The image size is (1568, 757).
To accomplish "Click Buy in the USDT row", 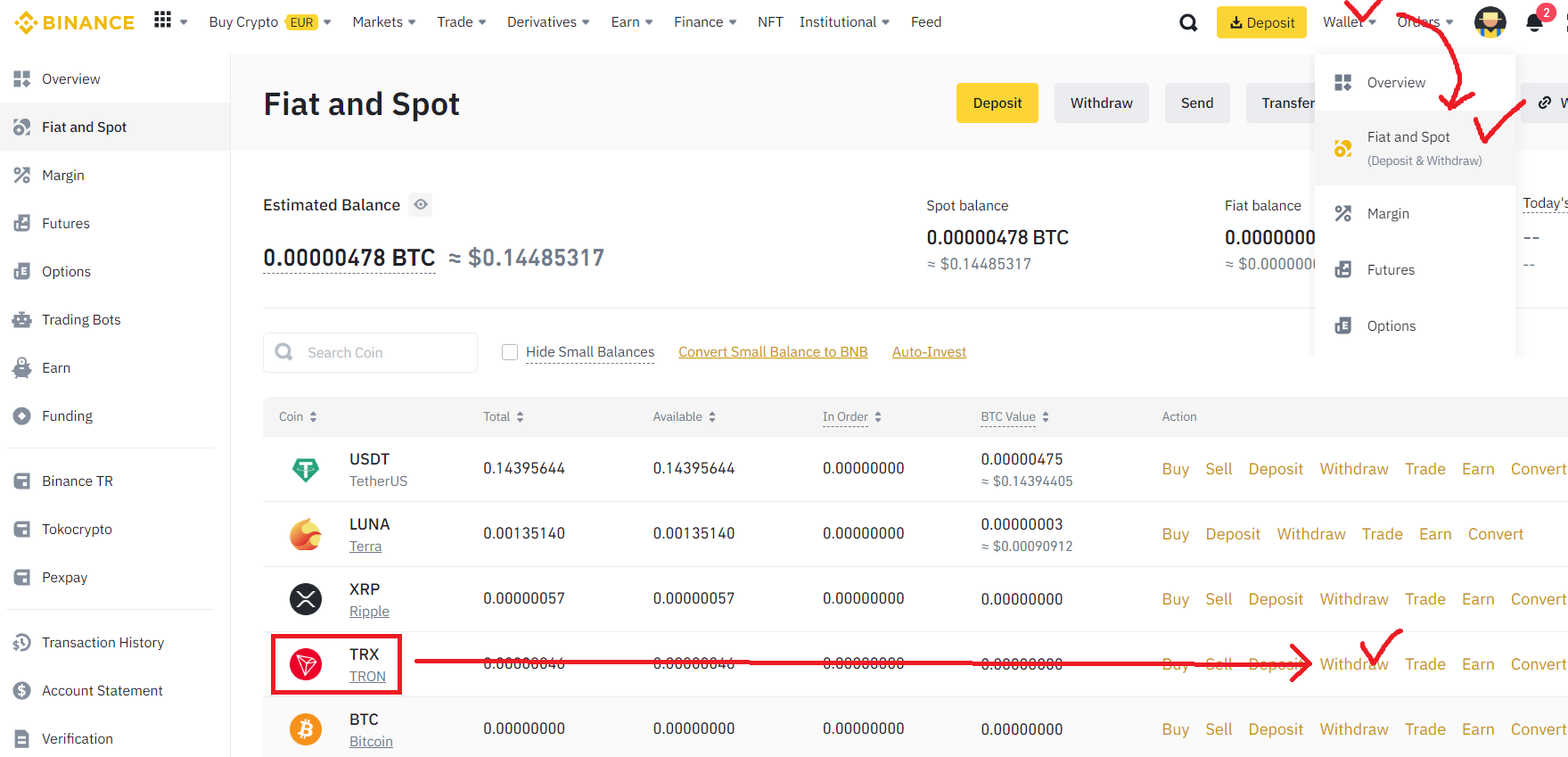I will (x=1175, y=469).
